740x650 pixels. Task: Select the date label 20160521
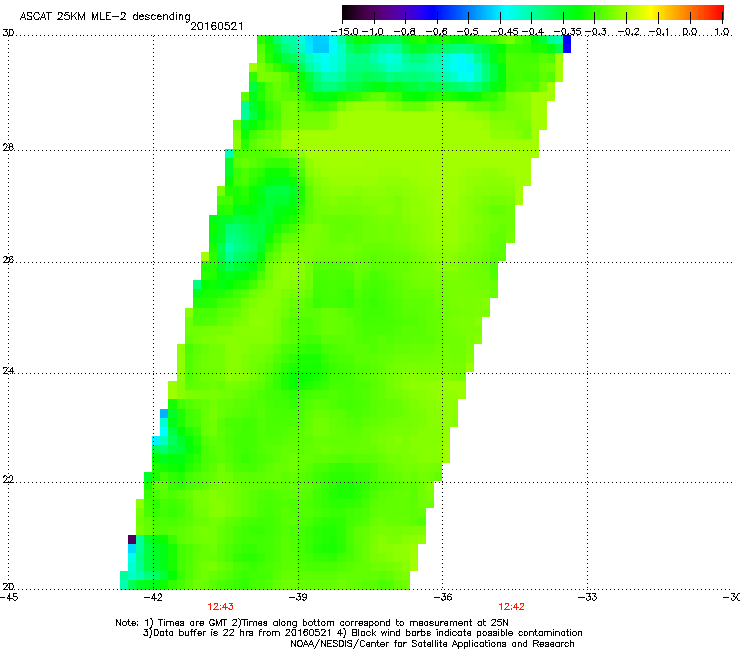(x=217, y=26)
